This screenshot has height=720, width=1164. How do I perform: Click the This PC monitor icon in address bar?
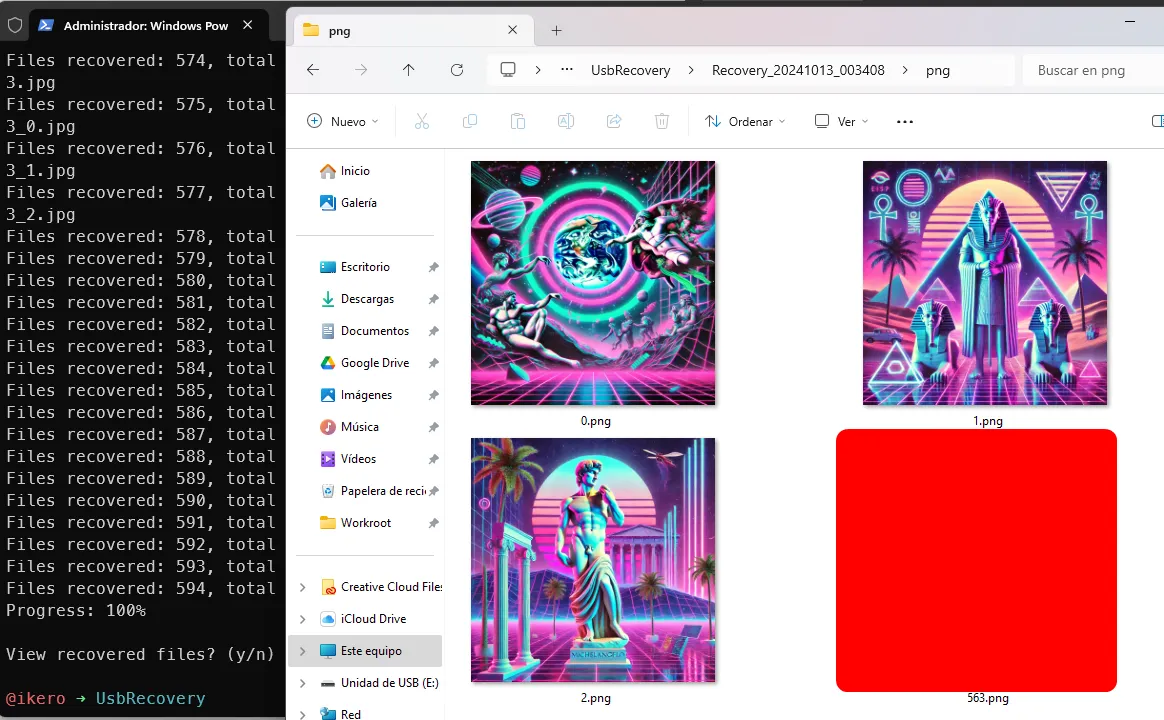[x=508, y=70]
